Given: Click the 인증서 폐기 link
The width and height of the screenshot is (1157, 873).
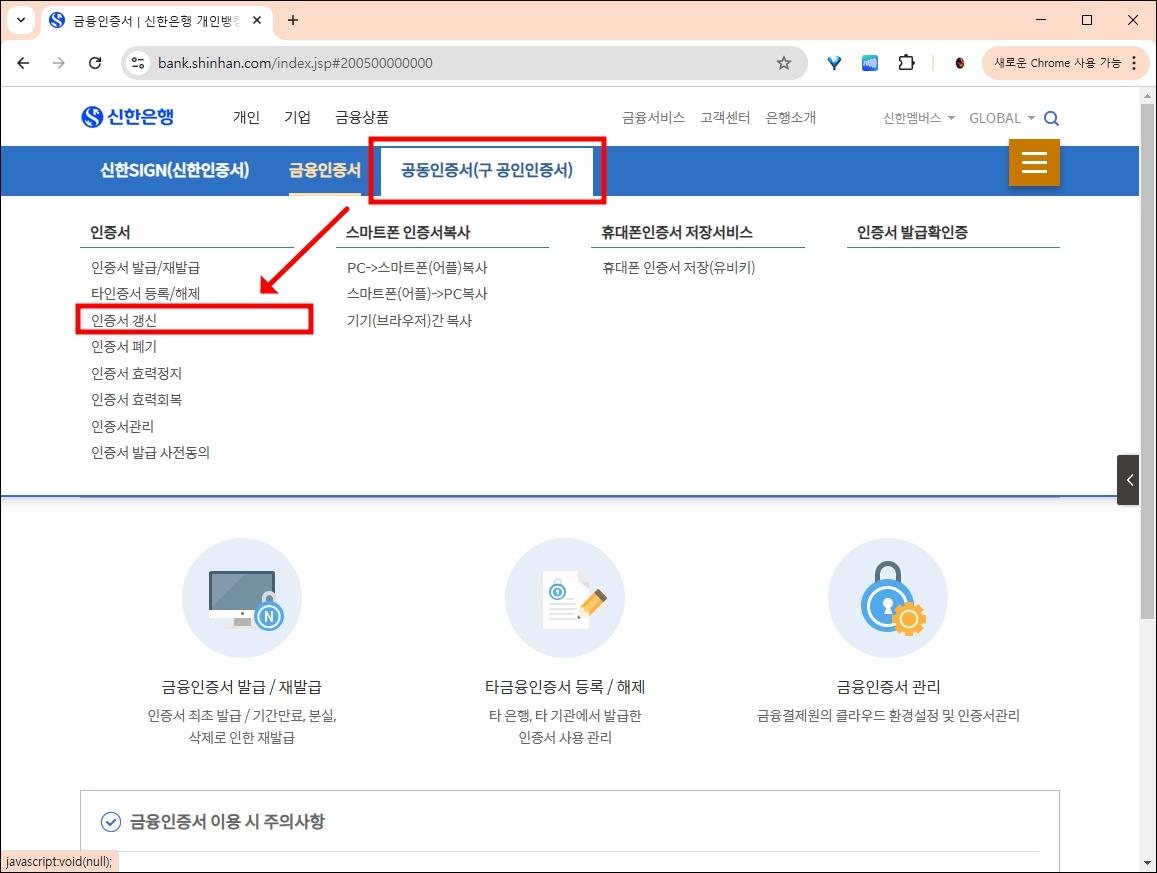Looking at the screenshot, I should [123, 346].
